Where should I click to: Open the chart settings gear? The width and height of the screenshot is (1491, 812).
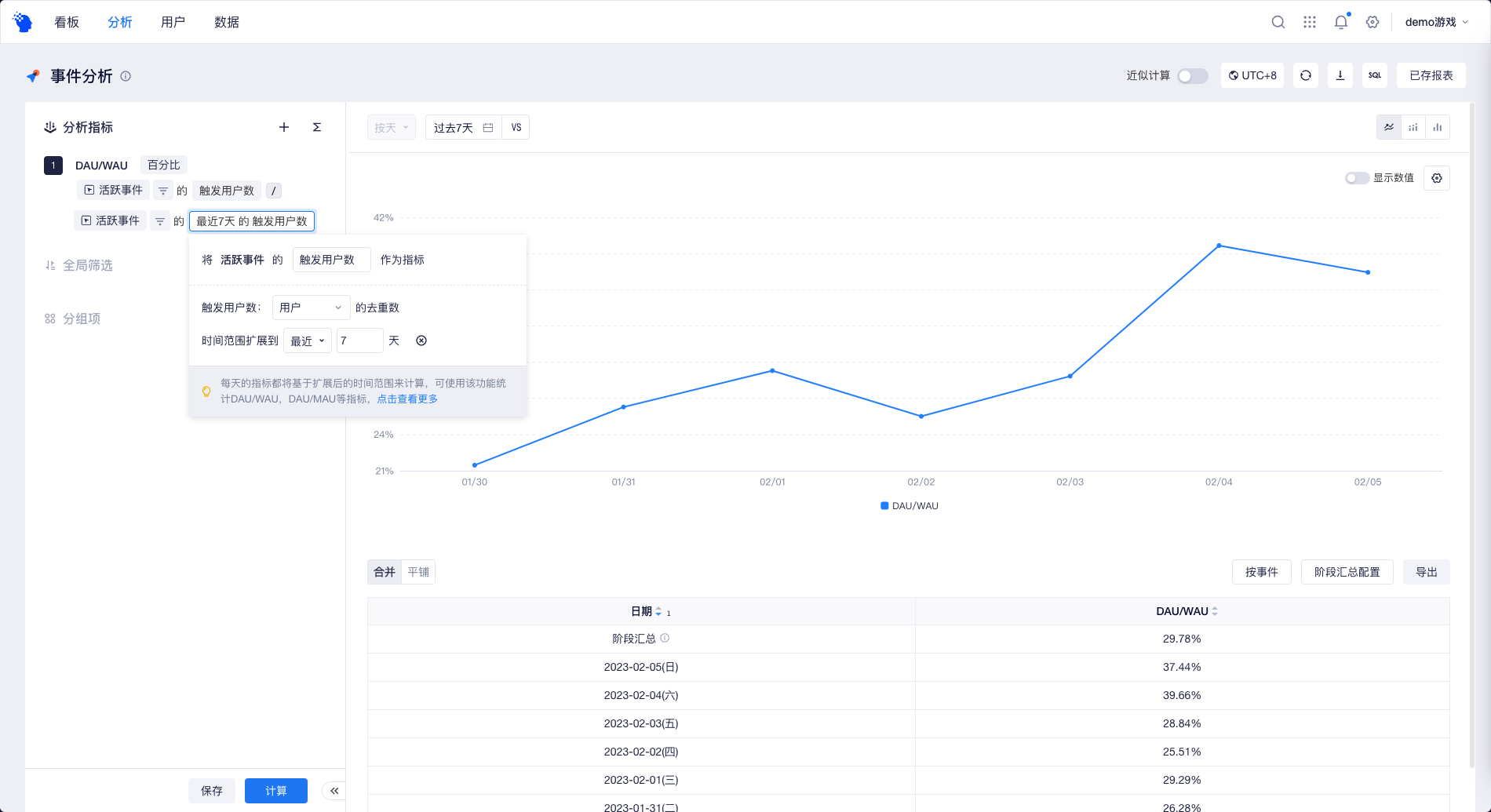click(1437, 178)
